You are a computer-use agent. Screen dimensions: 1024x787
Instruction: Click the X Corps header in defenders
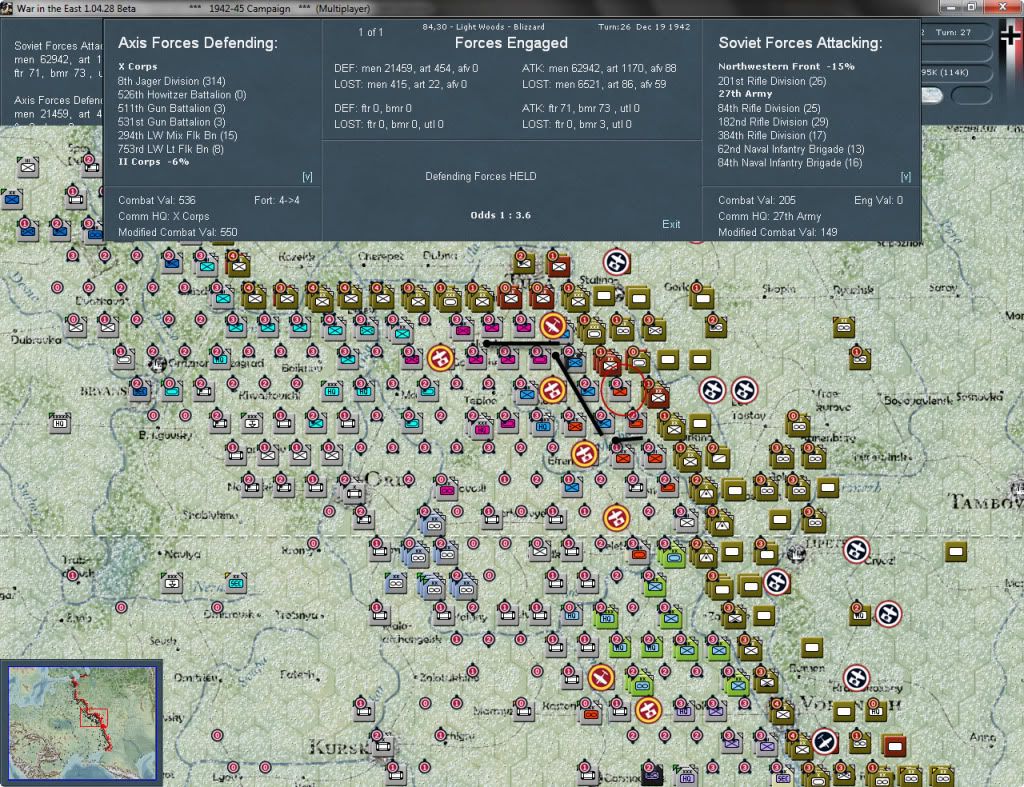tap(137, 67)
